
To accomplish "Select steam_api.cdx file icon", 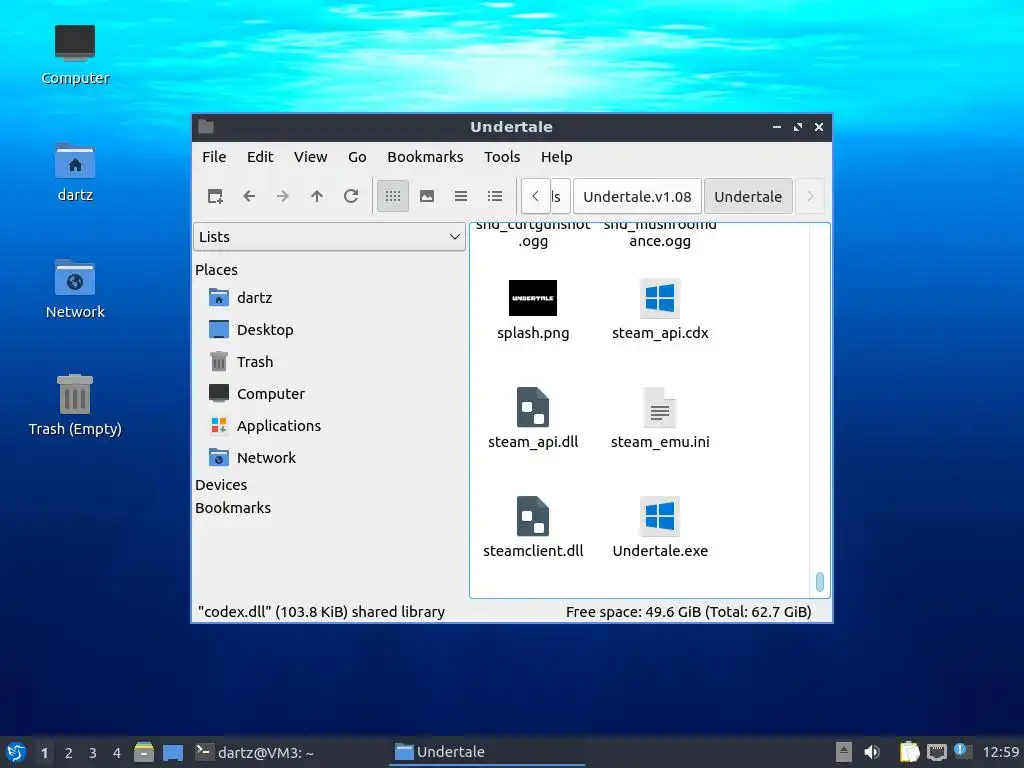I will click(x=660, y=298).
